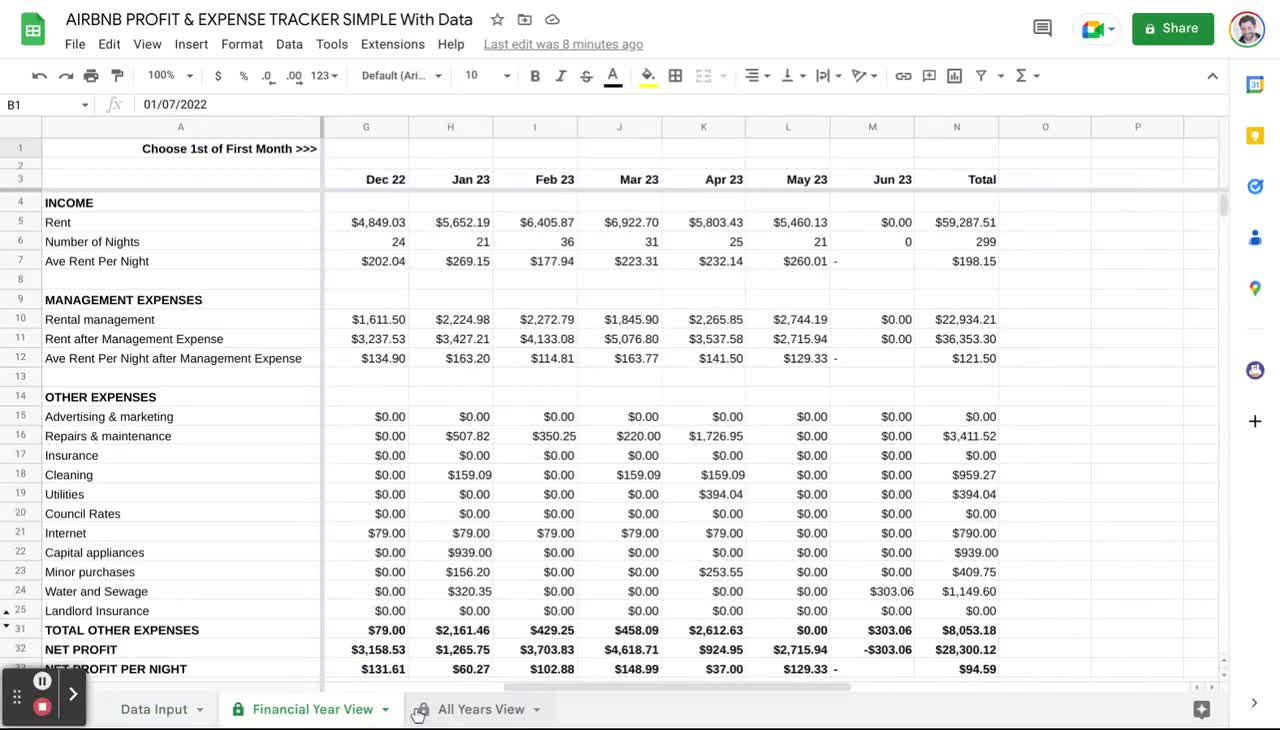1280x730 pixels.
Task: Open Google Keep in the side panel
Action: coord(1255,135)
